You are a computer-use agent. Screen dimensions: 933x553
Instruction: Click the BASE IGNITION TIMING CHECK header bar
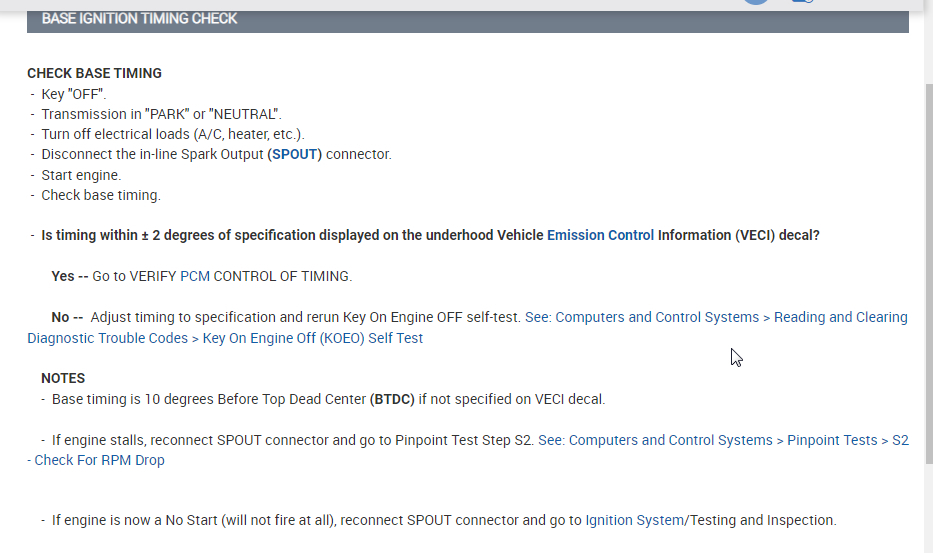467,19
